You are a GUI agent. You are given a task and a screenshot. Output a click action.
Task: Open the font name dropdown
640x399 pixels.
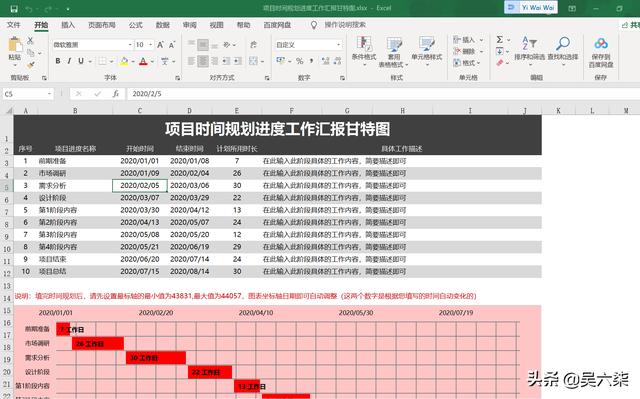pos(130,44)
